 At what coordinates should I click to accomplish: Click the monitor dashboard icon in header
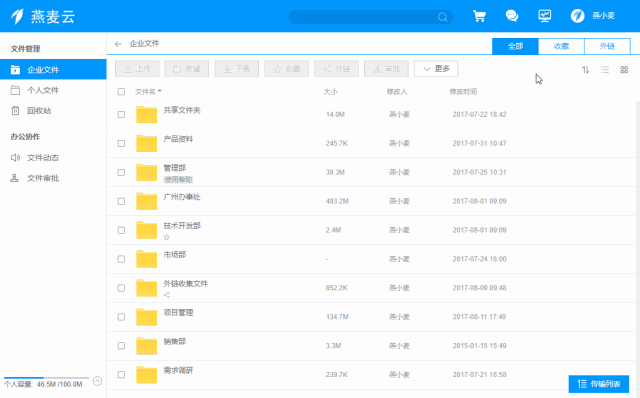pyautogui.click(x=544, y=16)
